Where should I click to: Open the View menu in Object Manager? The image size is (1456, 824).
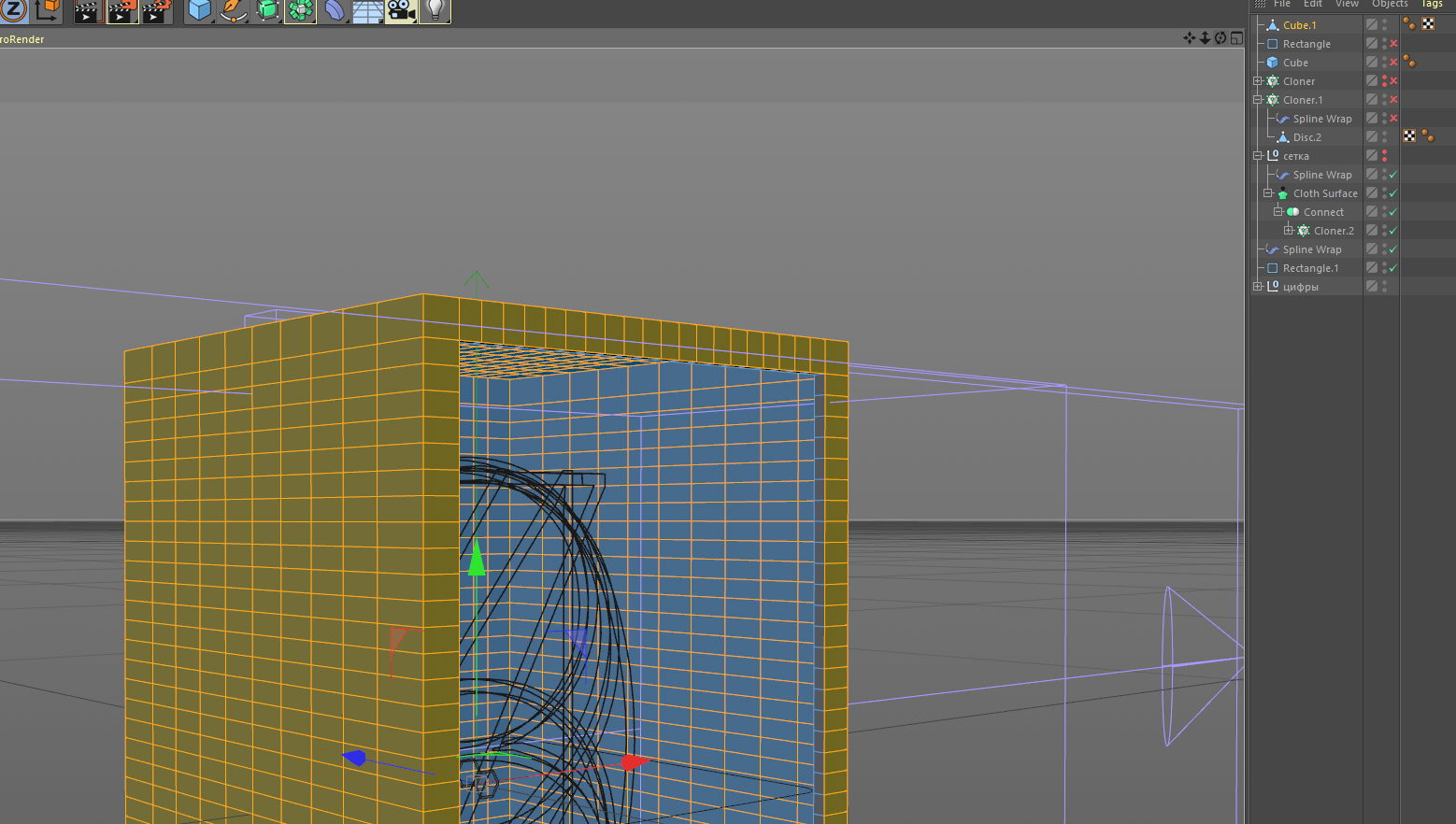(1347, 4)
